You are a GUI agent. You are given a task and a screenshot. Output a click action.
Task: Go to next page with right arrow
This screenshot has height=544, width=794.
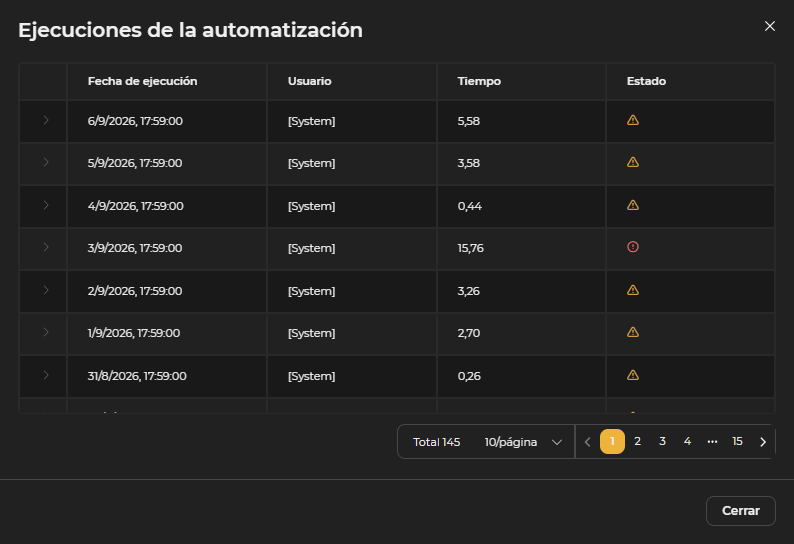(x=763, y=442)
